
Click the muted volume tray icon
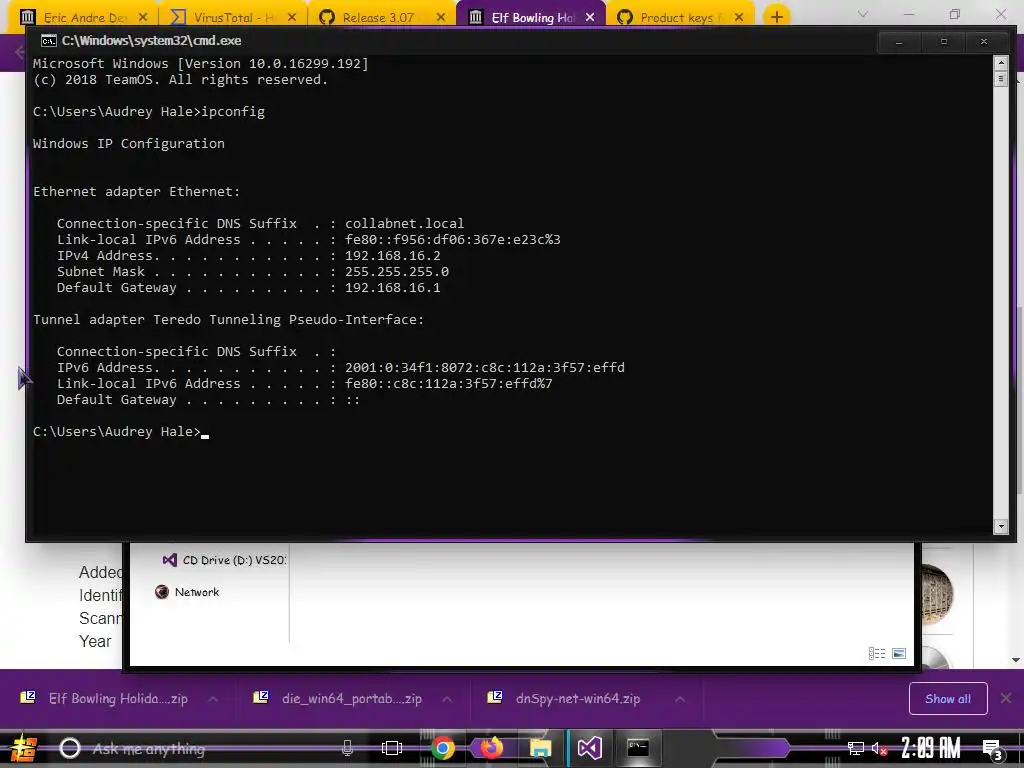(x=879, y=748)
